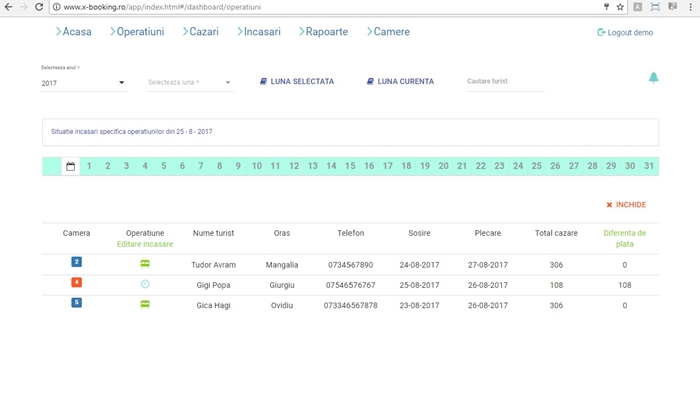
Task: Navigate to the Camere menu
Action: [386, 32]
